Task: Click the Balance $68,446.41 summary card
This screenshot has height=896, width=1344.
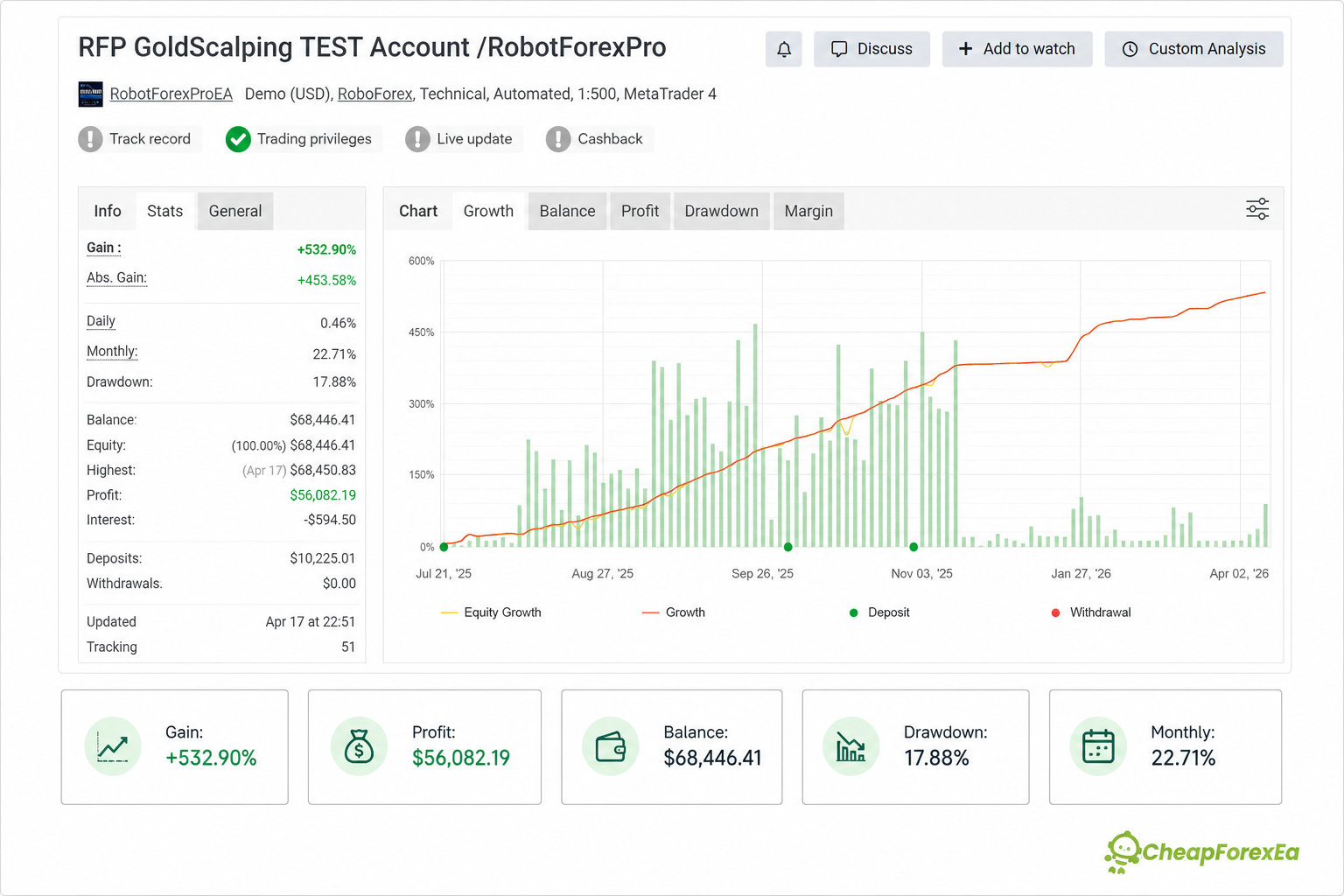Action: (671, 747)
